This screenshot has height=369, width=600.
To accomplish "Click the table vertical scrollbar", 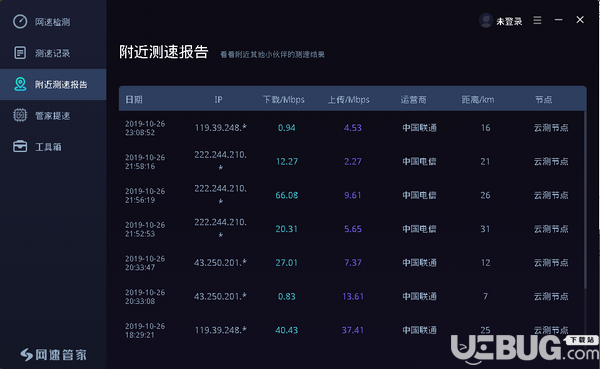I will coord(585,199).
